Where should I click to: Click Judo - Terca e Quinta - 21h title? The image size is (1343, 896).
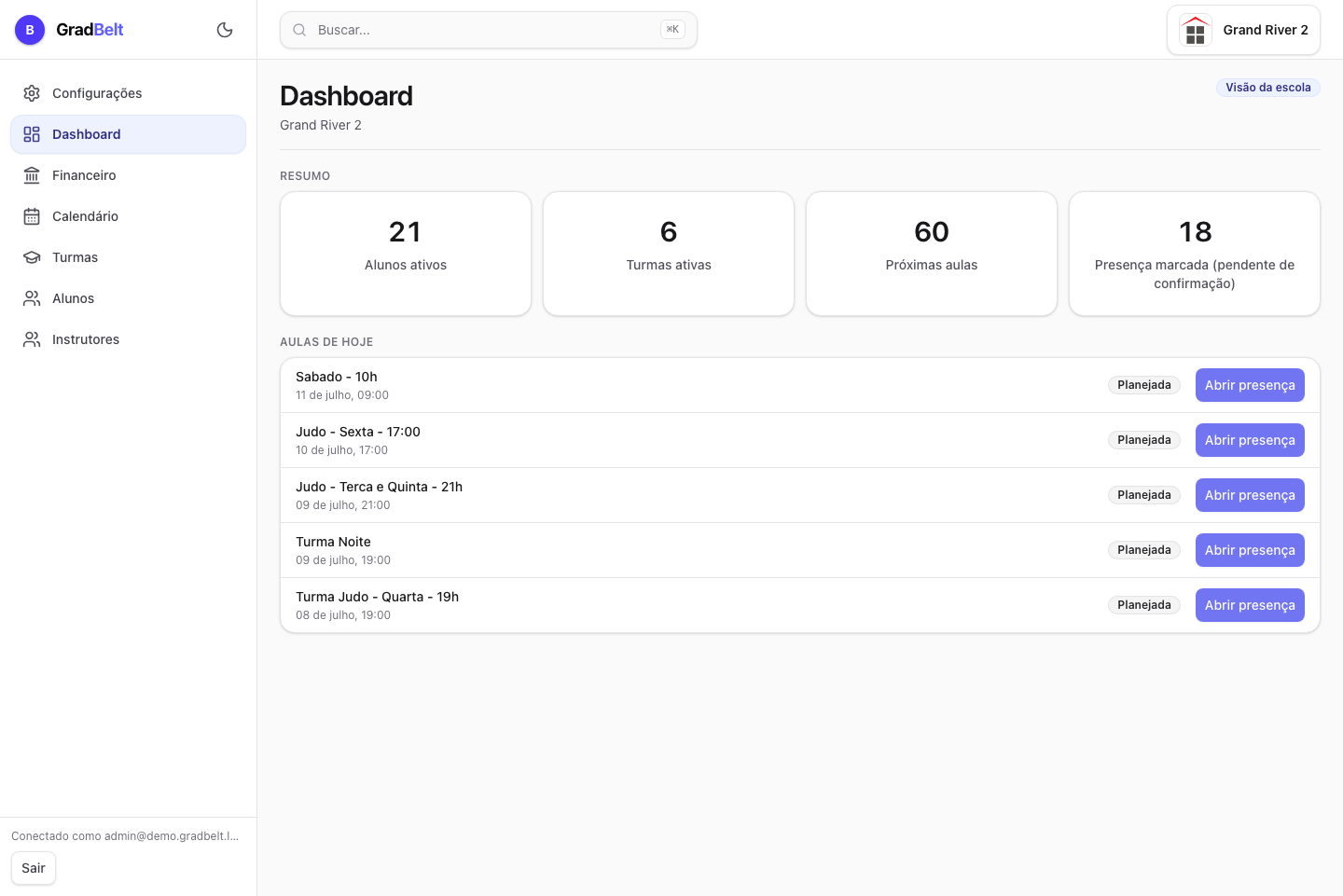380,487
